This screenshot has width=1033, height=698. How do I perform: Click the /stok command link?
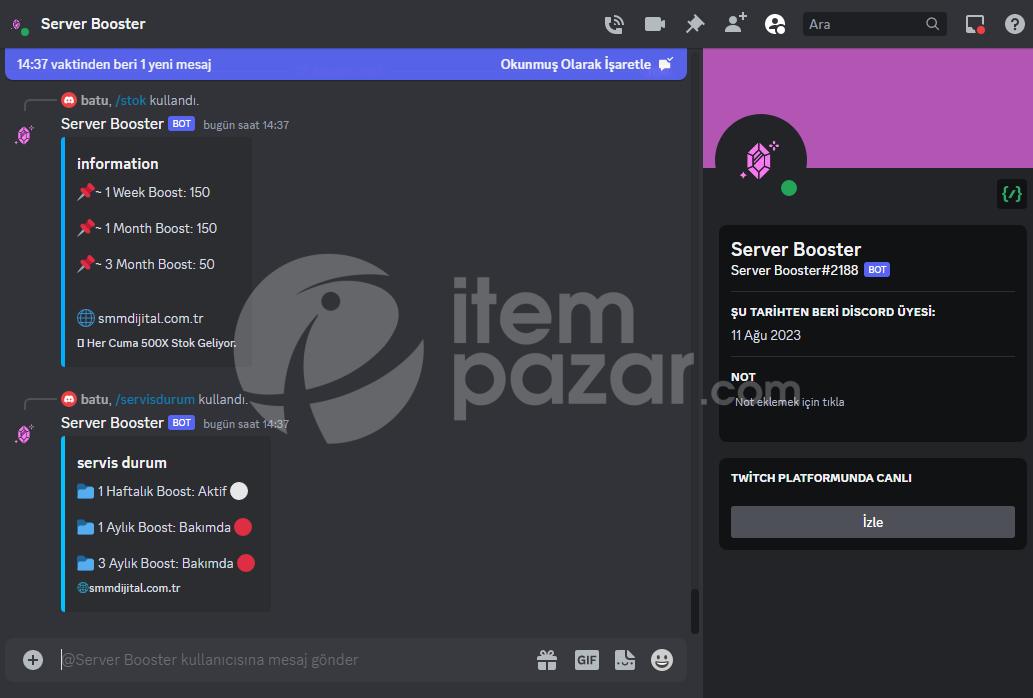pos(130,101)
